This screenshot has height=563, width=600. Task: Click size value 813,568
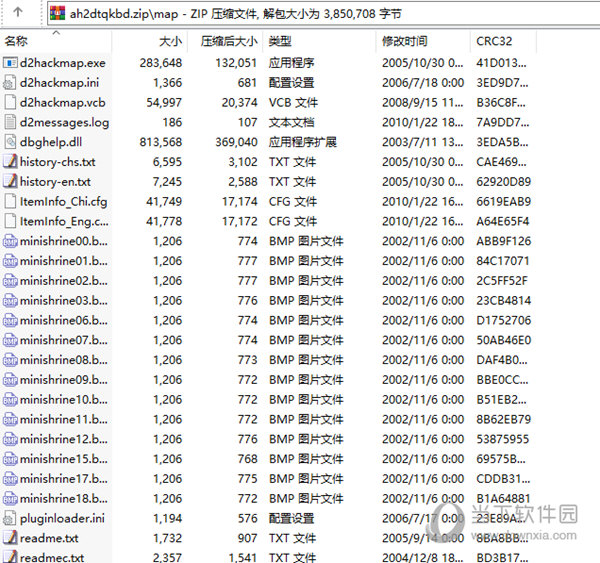(161, 142)
